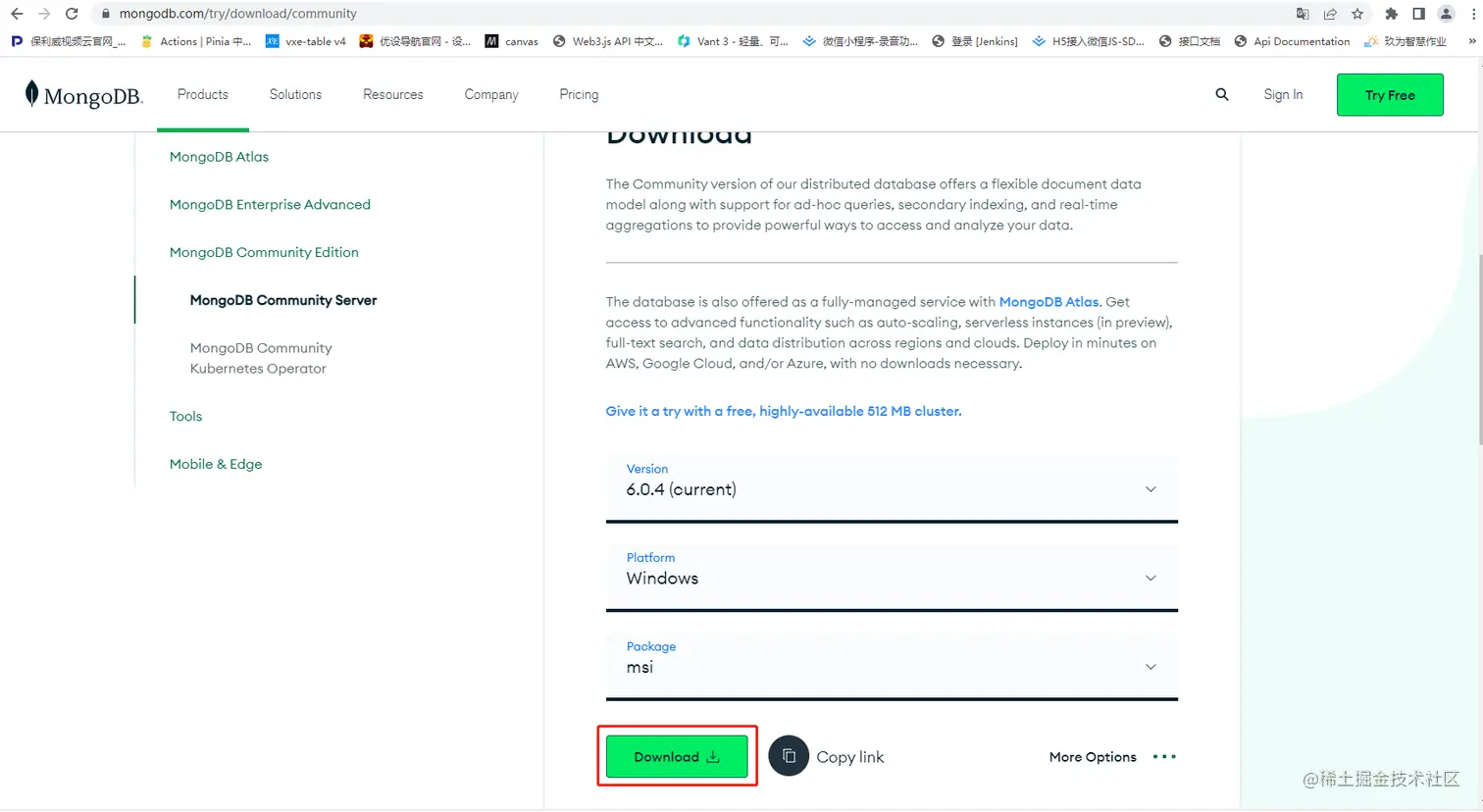
Task: Open the site search magnifier
Action: [1222, 94]
